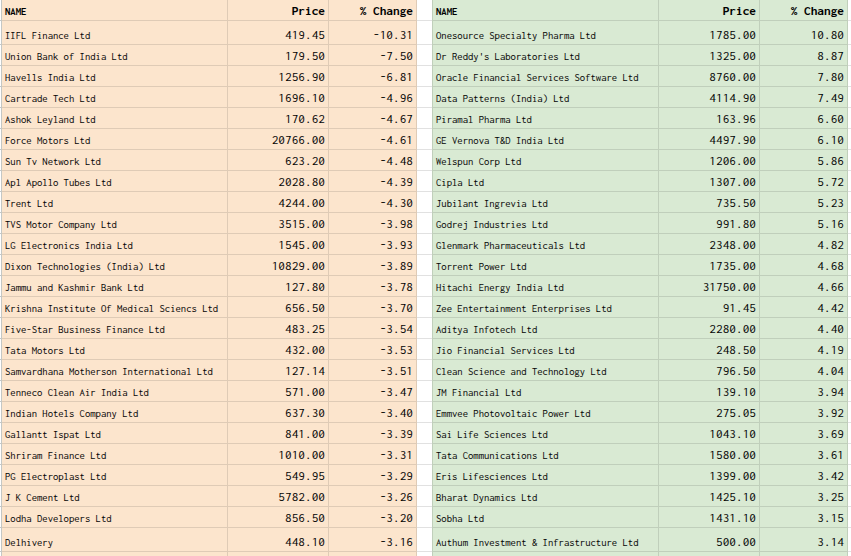Click Oracle Financial Services Software Ltd
The image size is (851, 556).
(537, 78)
